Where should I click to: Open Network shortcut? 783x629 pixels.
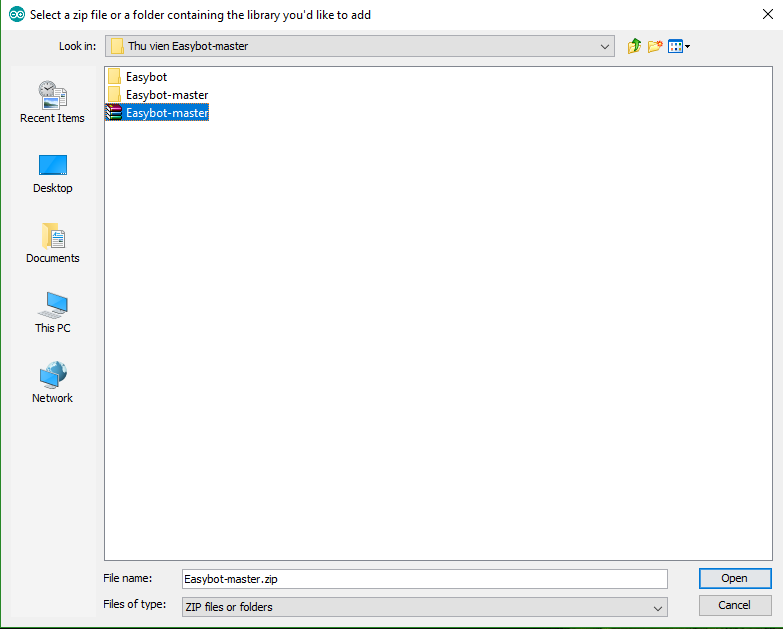52,383
